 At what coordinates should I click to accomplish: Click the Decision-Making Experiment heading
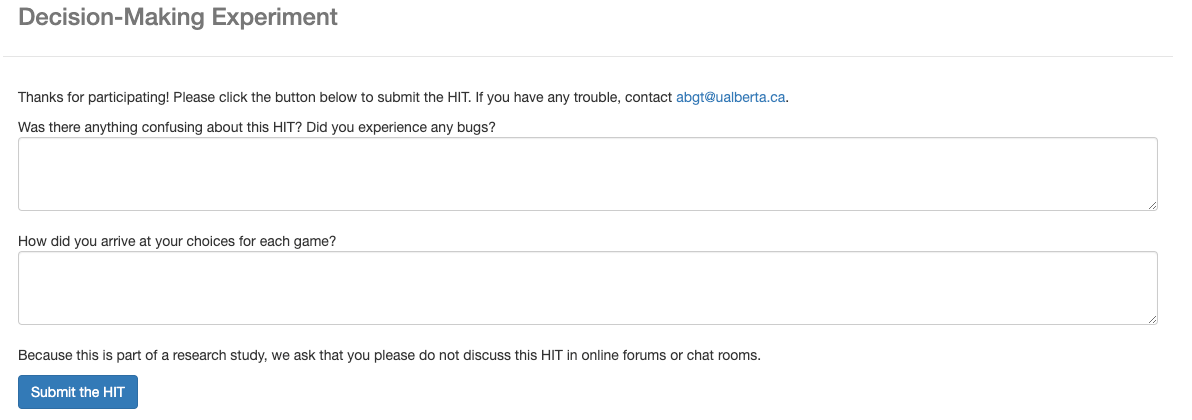178,16
